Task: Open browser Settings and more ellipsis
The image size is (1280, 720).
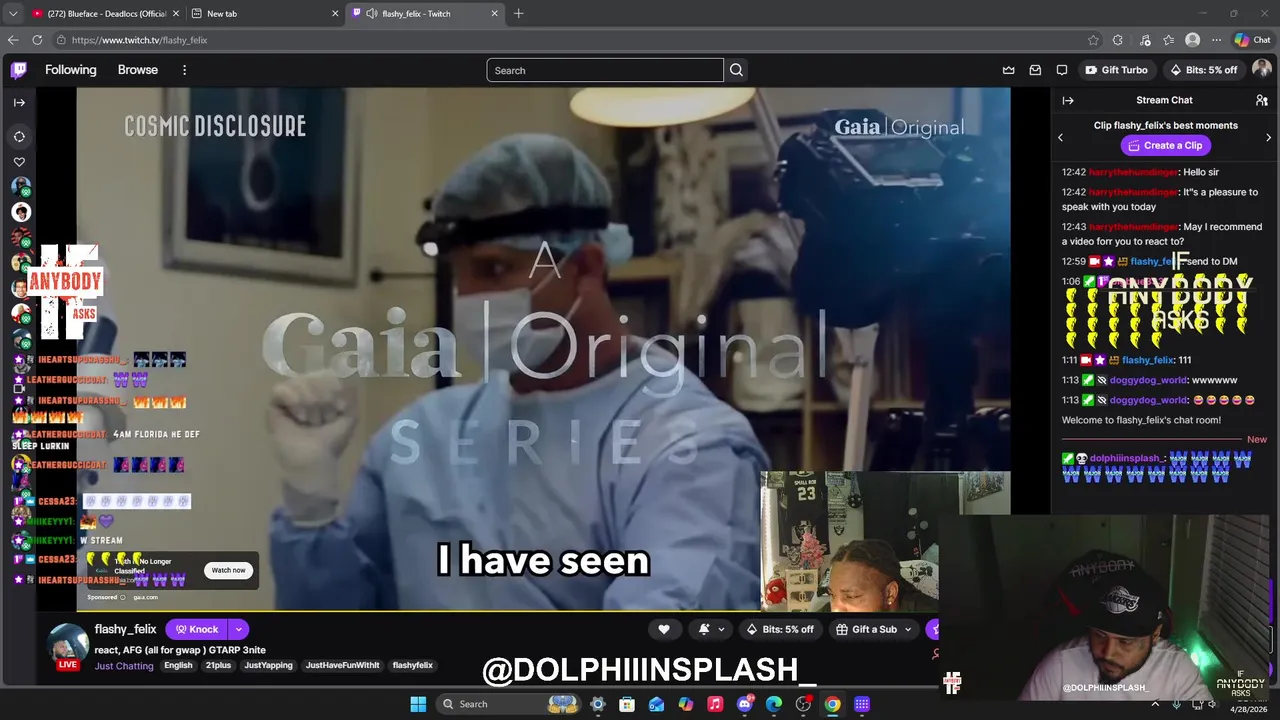Action: [1216, 40]
